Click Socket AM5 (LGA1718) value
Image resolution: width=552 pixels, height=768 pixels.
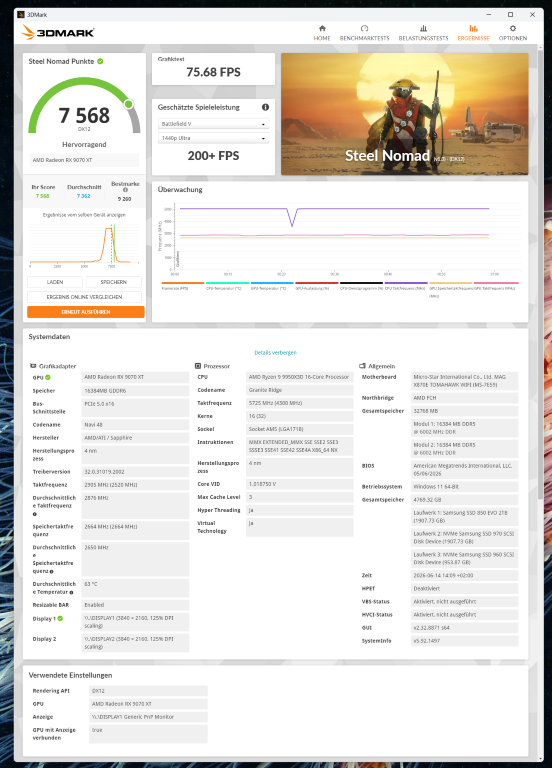click(x=300, y=429)
